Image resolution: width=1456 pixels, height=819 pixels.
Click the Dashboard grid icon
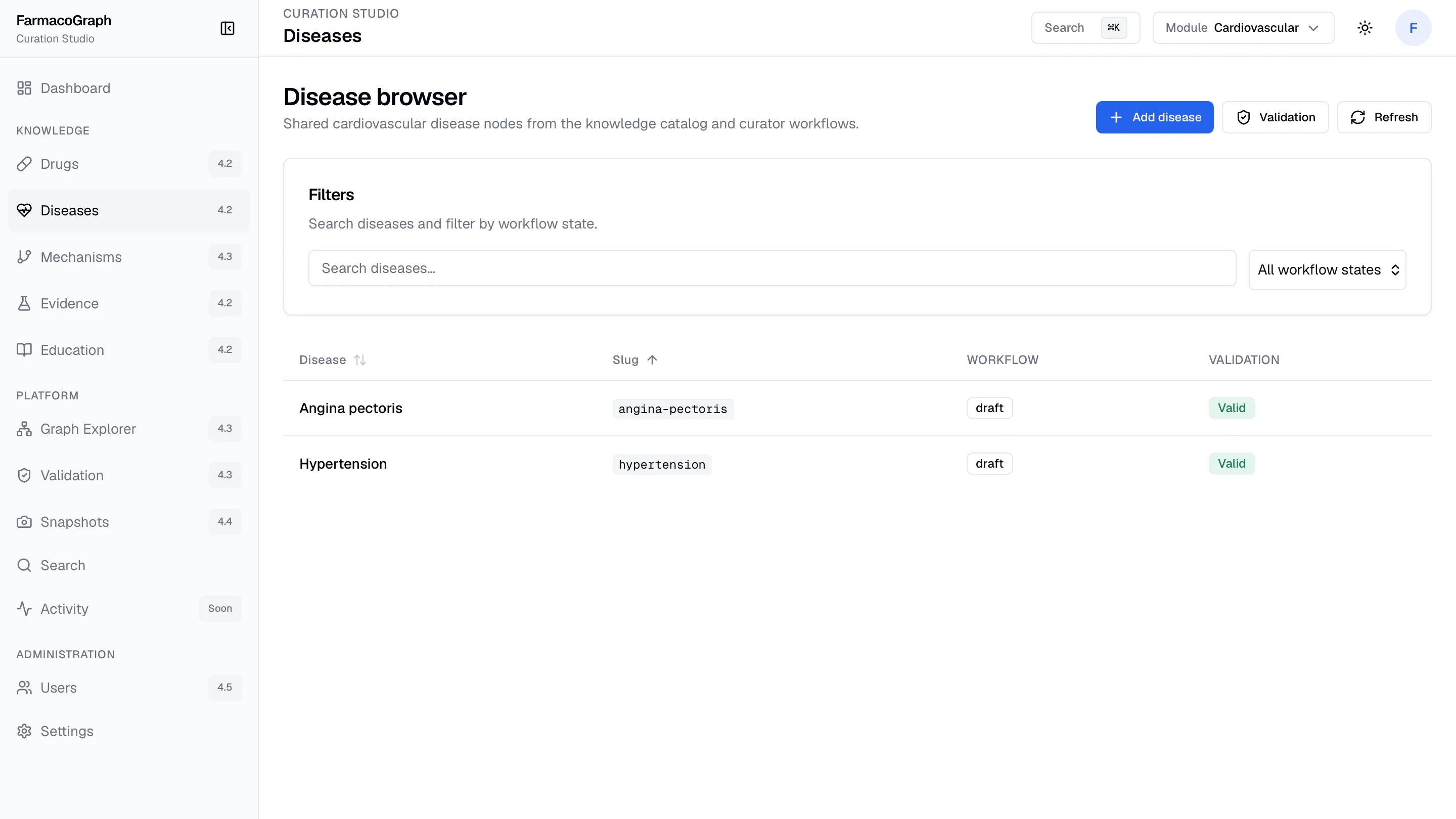24,88
